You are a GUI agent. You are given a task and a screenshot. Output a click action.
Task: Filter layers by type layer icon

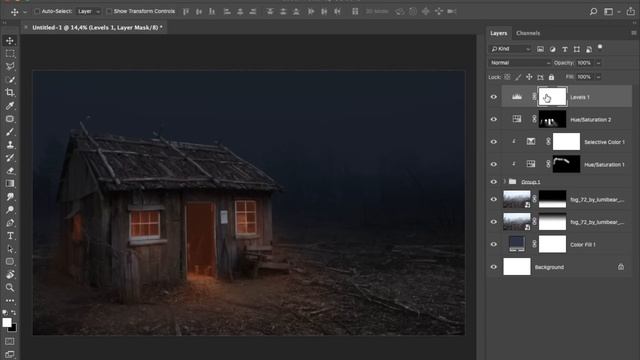pos(564,49)
